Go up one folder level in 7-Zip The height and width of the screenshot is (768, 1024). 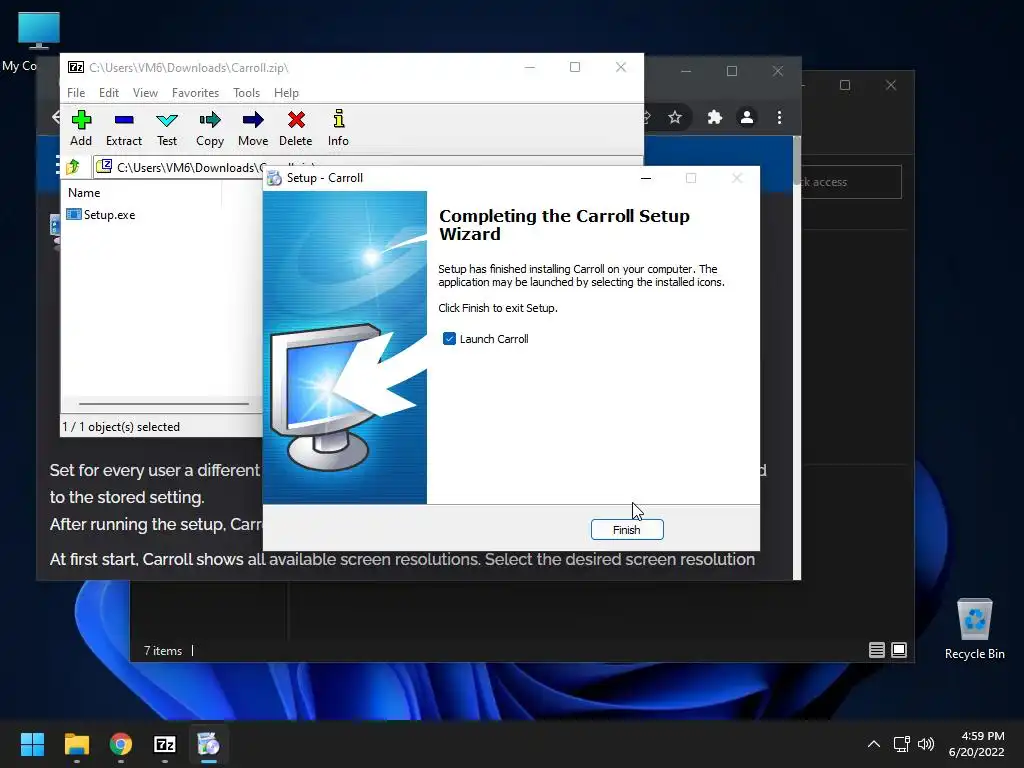point(73,167)
